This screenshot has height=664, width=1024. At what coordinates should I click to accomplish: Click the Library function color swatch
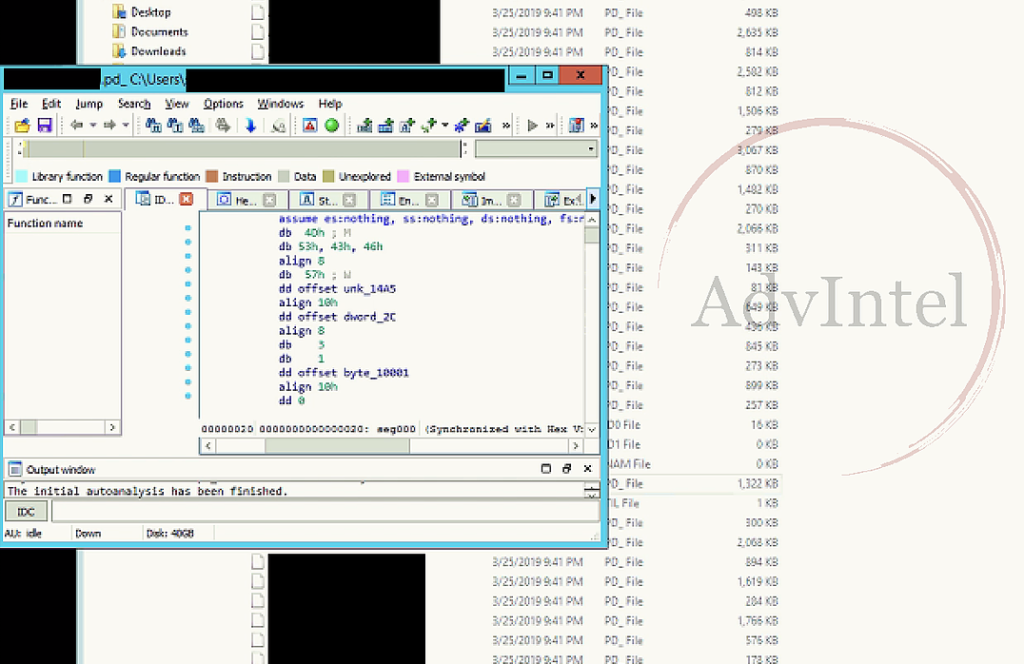click(x=22, y=176)
